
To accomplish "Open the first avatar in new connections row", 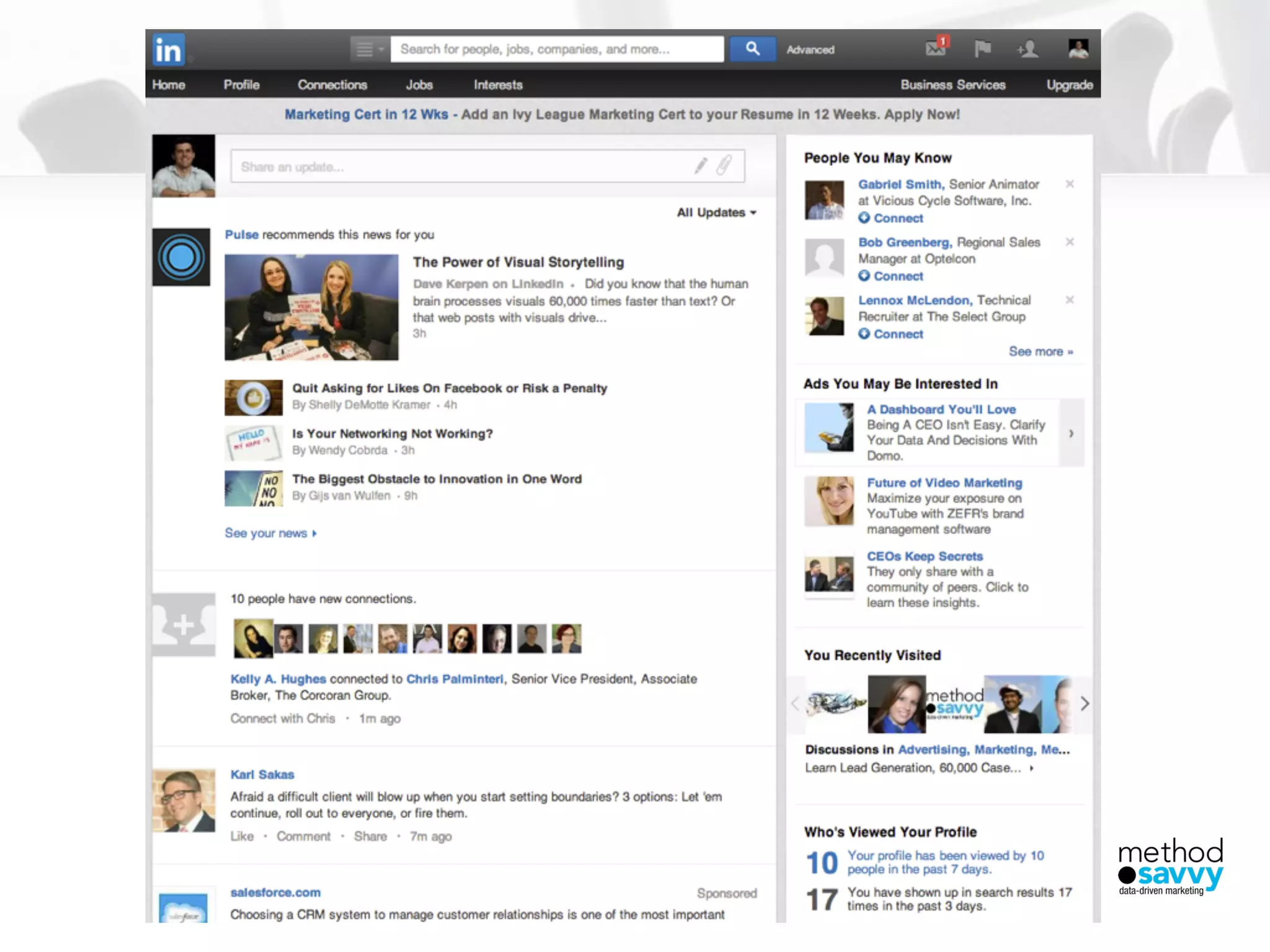I will click(253, 638).
